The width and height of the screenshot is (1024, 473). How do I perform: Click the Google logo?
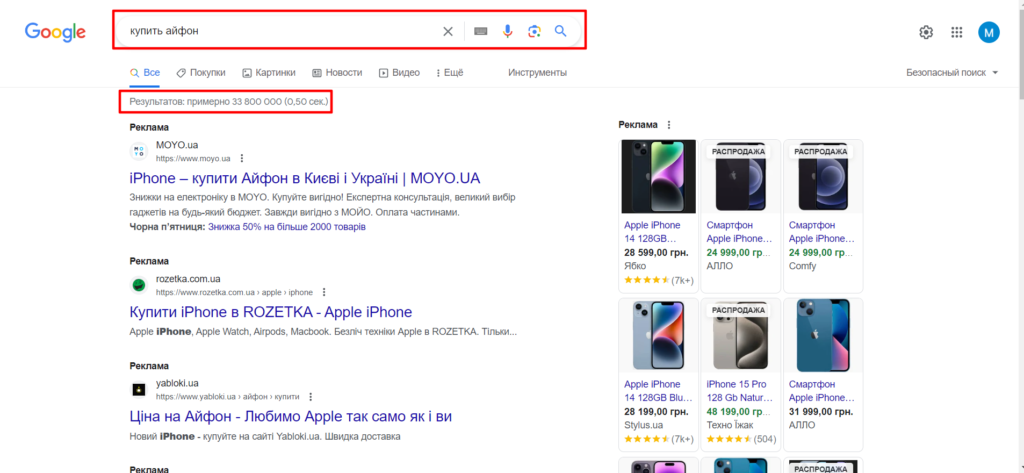[x=56, y=32]
